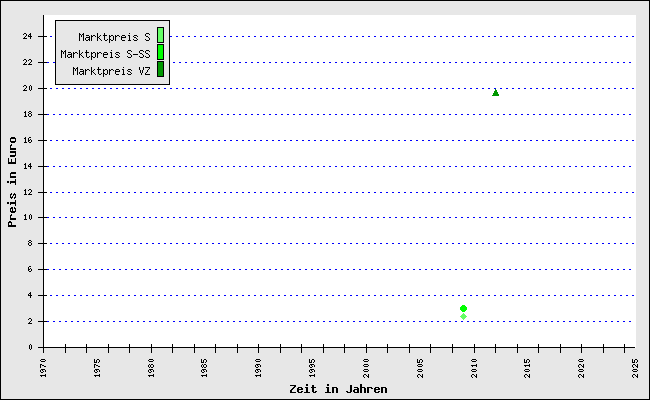Click the 0 value on the price axis
Image resolution: width=650 pixels, height=400 pixels.
(x=31, y=347)
